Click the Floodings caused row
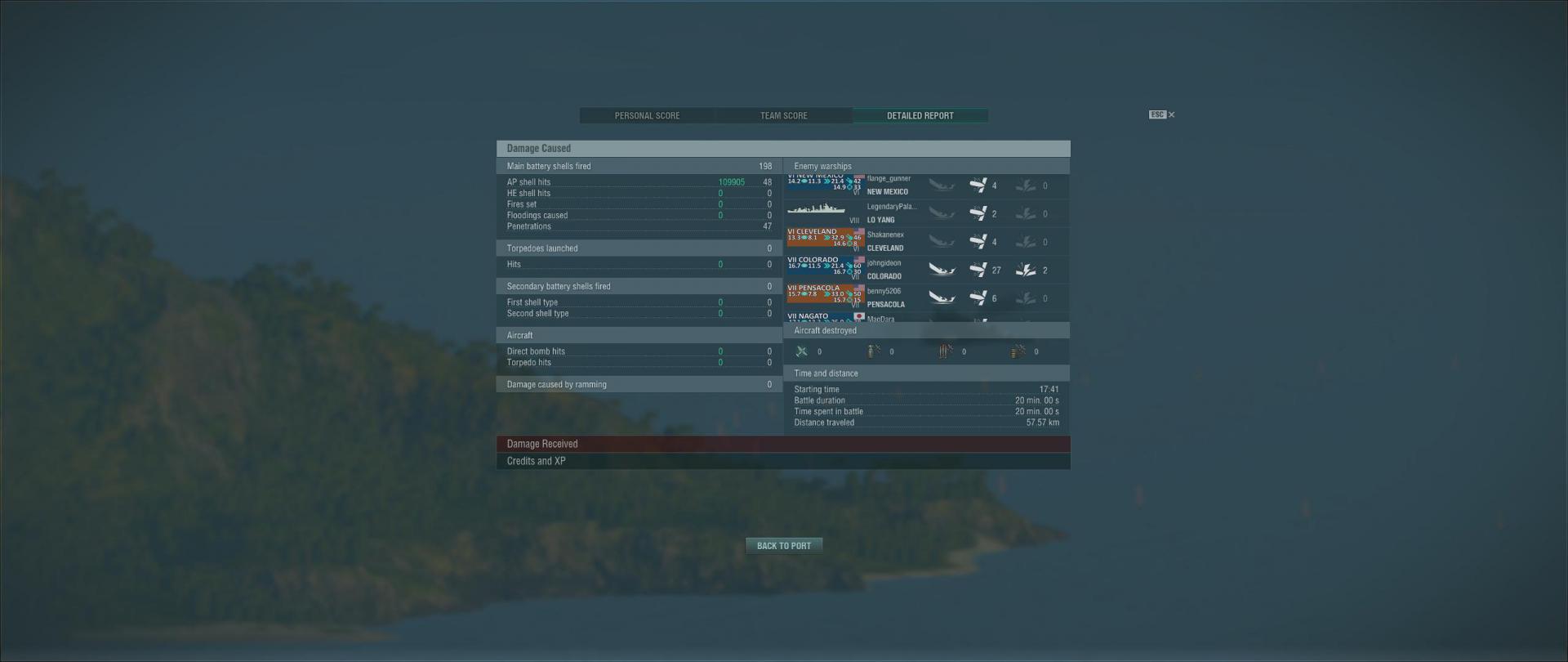Screen dimensions: 1568x662 639,216
